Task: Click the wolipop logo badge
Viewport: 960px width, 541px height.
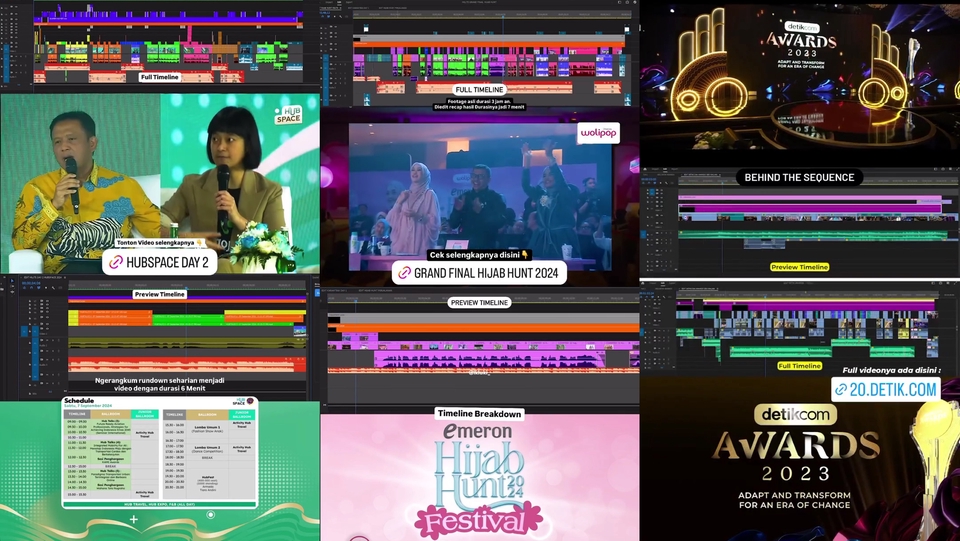Action: point(599,133)
